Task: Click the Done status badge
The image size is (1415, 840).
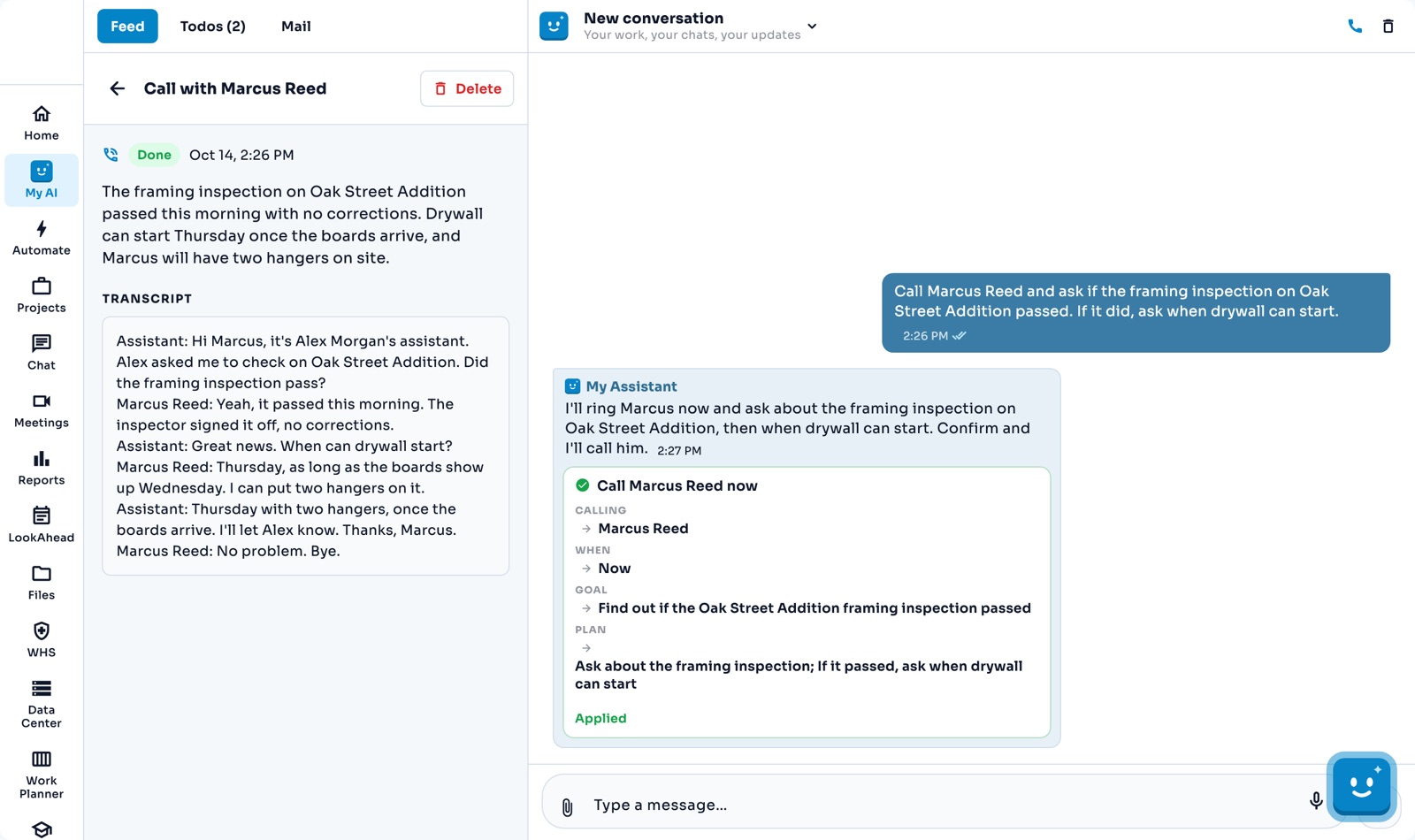Action: click(x=154, y=155)
